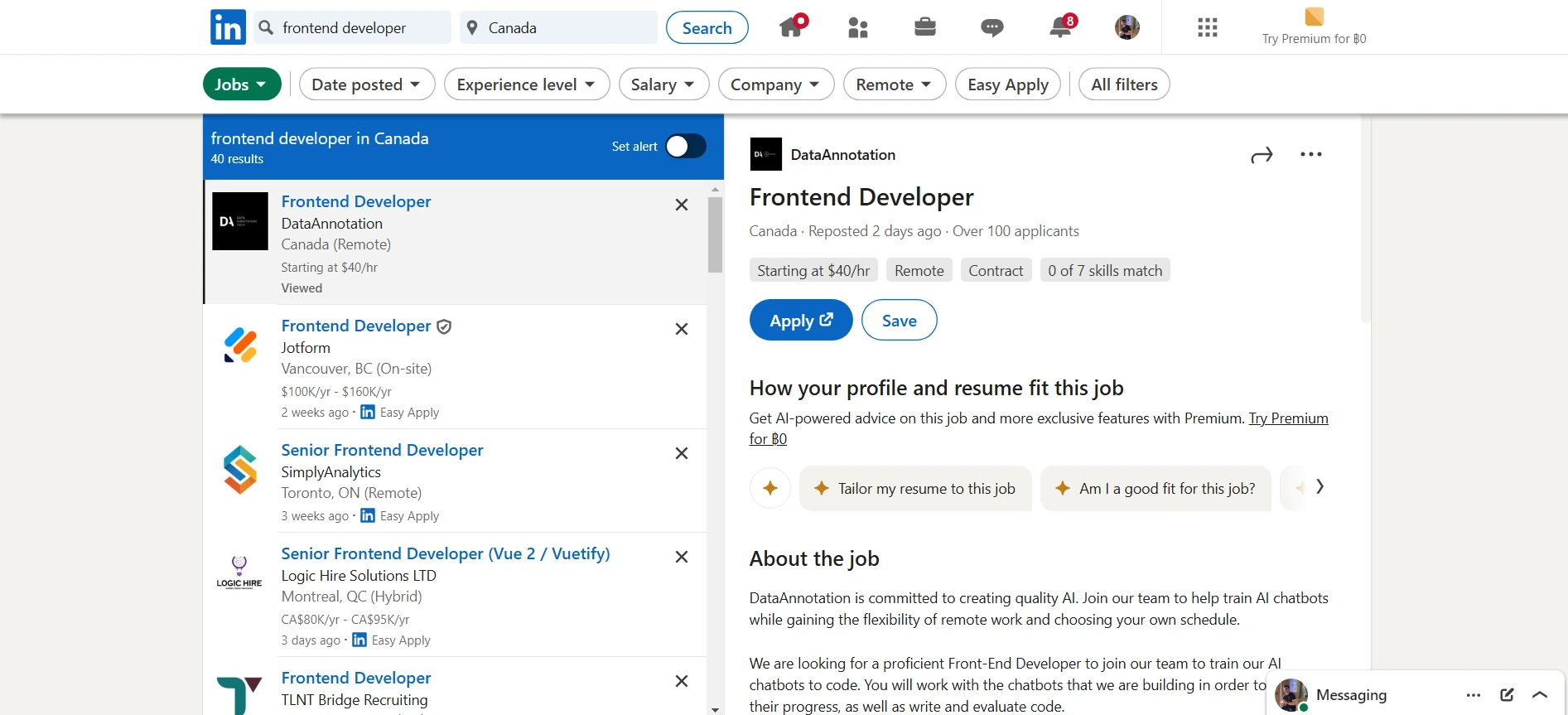This screenshot has width=1568, height=715.
Task: Click the Messaging panel avatar
Action: [x=1291, y=695]
